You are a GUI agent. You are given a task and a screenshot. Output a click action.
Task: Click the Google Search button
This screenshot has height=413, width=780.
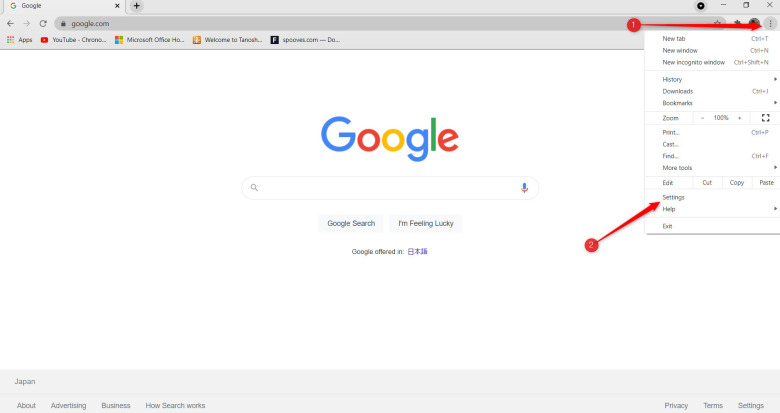point(351,223)
